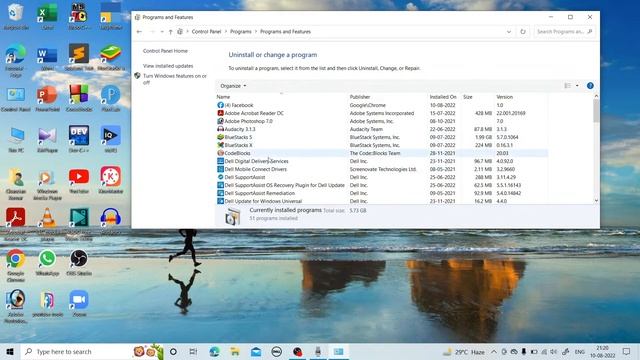Select Adobe Photoshop 7.0 entry
The height and width of the screenshot is (360, 640).
pyautogui.click(x=382, y=121)
